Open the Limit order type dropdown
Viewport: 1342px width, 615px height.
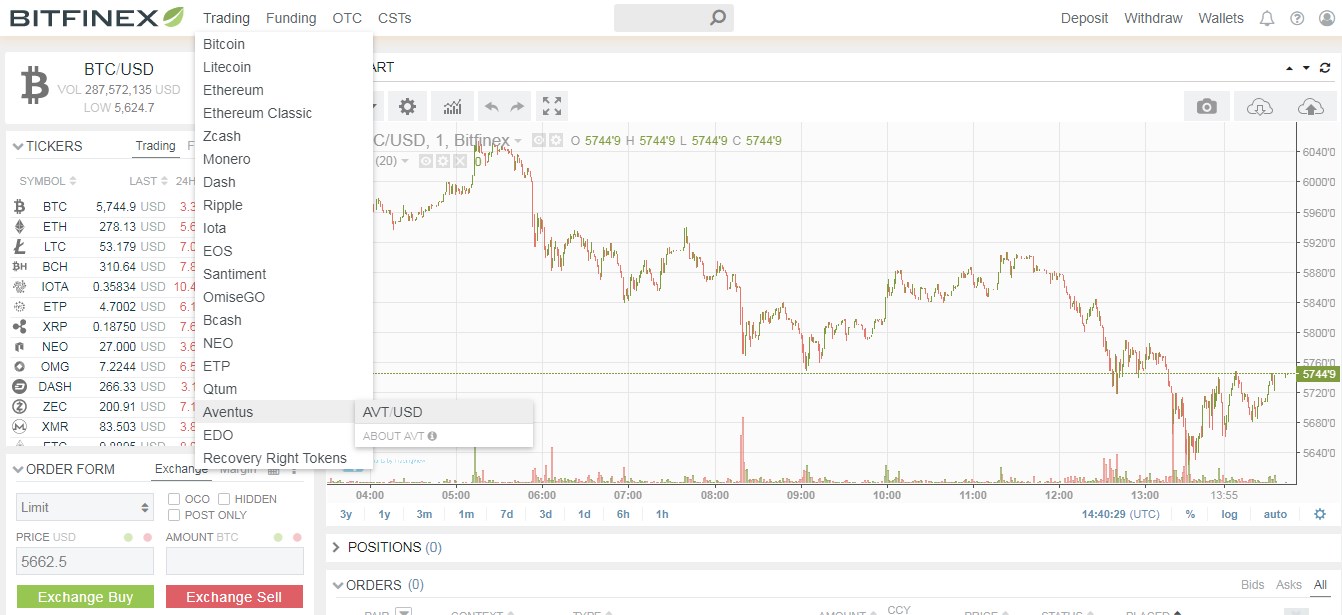[84, 507]
